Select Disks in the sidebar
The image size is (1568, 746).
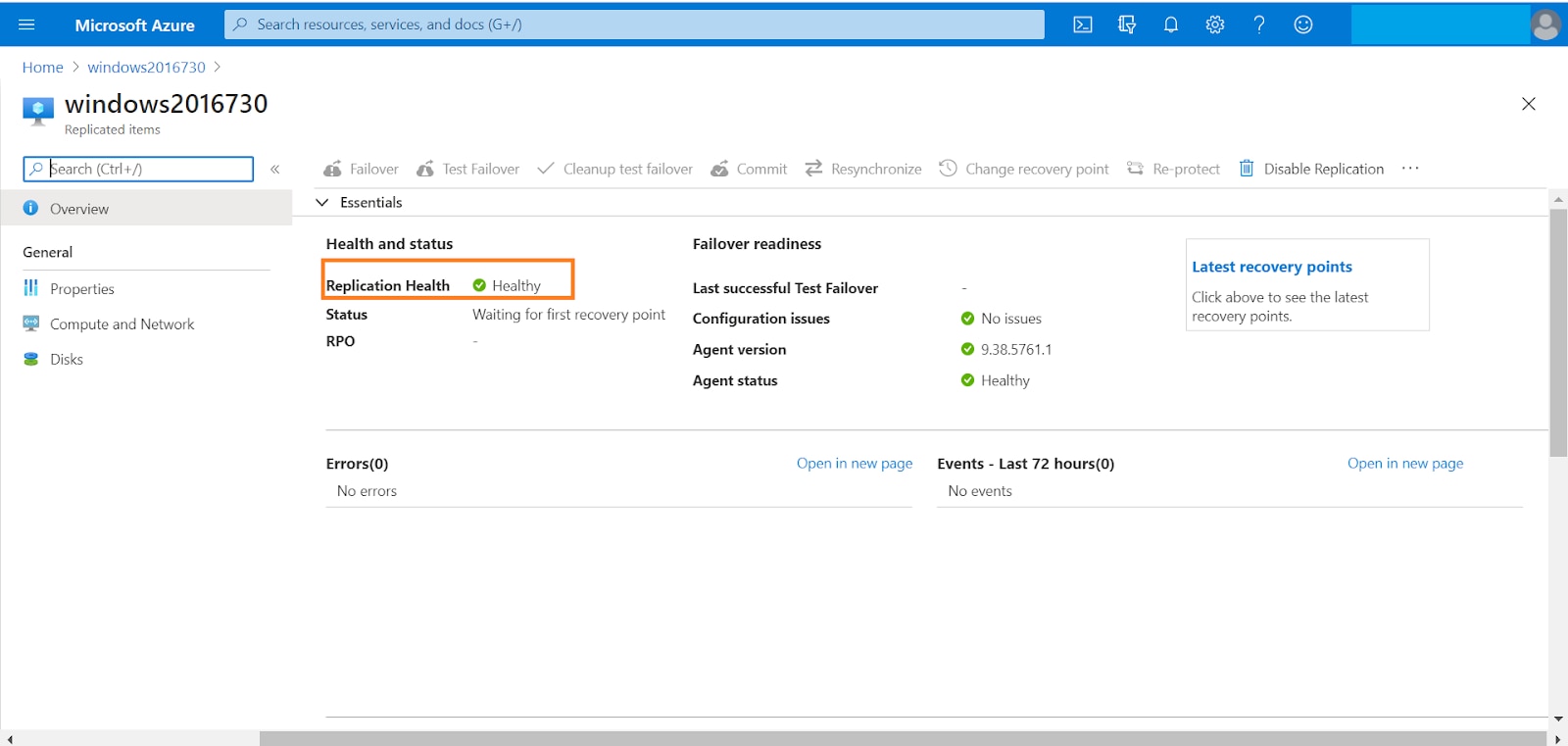coord(67,359)
